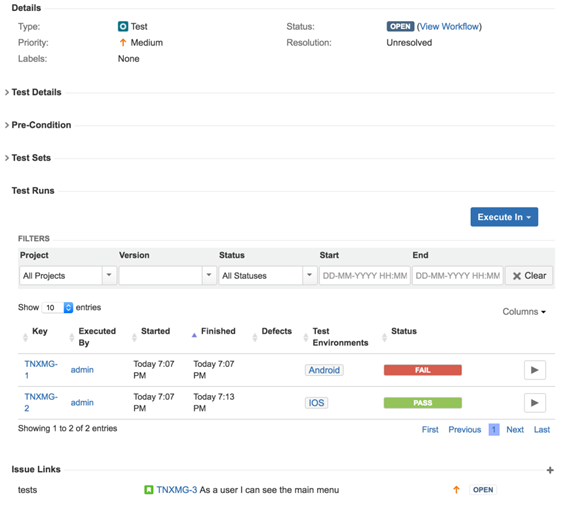The height and width of the screenshot is (511, 566).
Task: Click the X Clear filters button
Action: pyautogui.click(x=529, y=276)
